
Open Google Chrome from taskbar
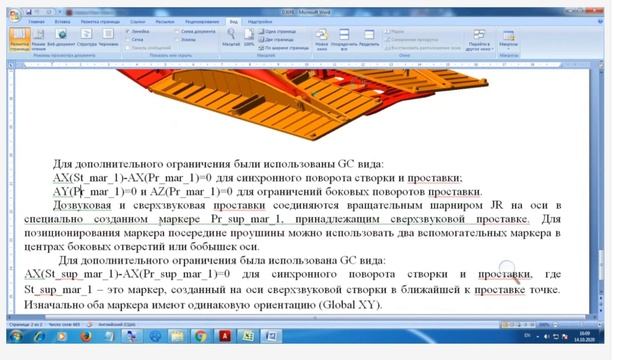(200, 336)
